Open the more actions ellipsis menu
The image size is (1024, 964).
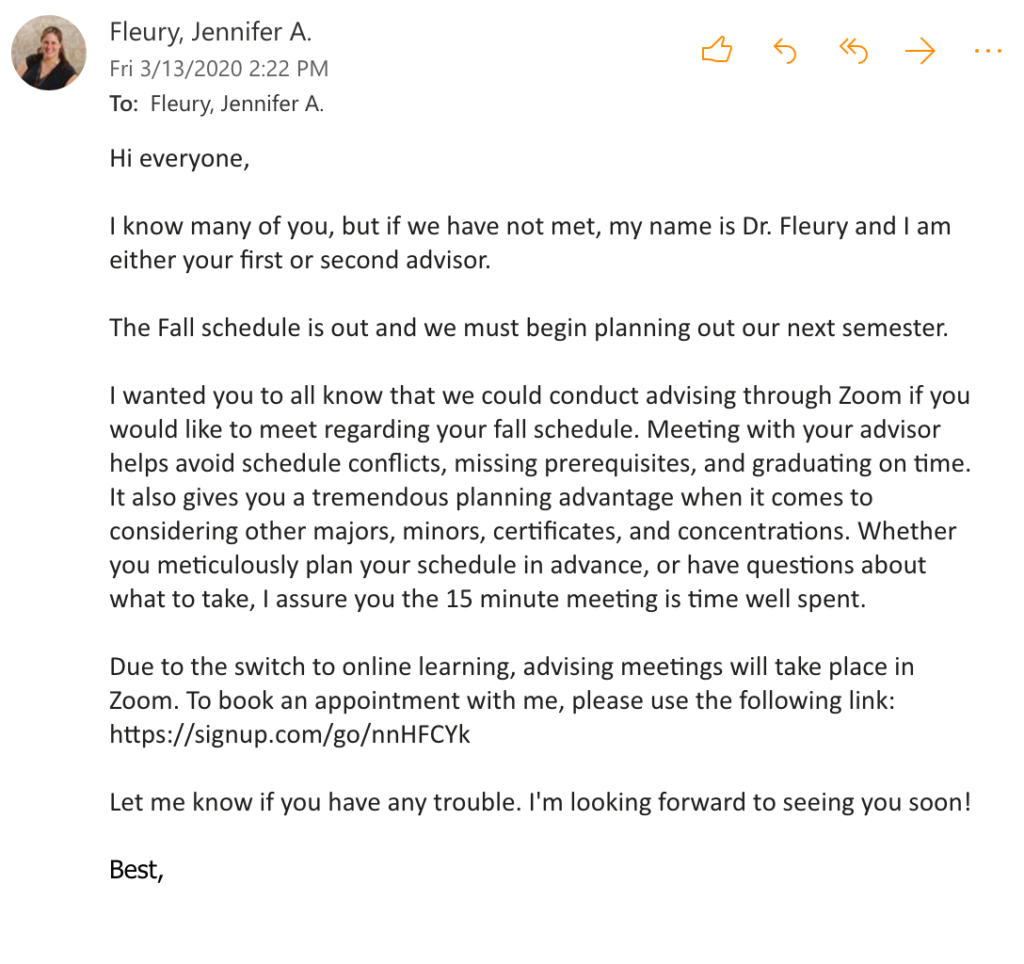pyautogui.click(x=987, y=50)
